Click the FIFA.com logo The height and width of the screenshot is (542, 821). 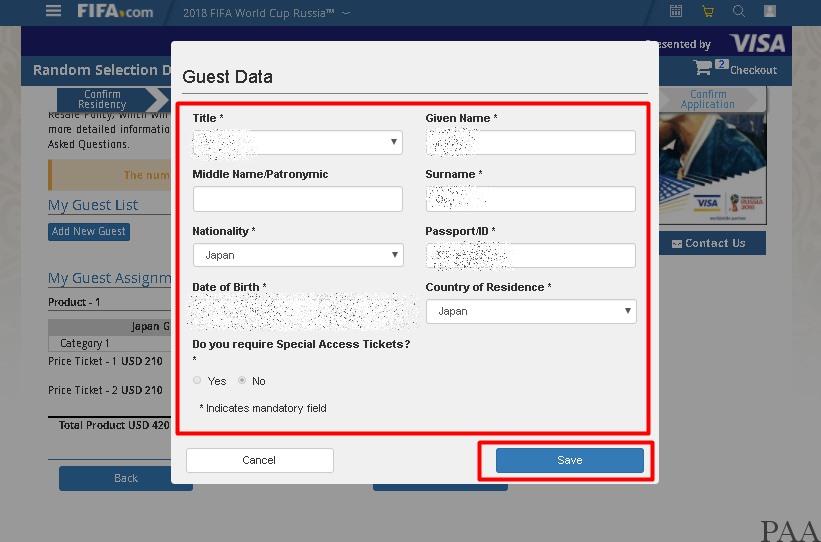(115, 11)
